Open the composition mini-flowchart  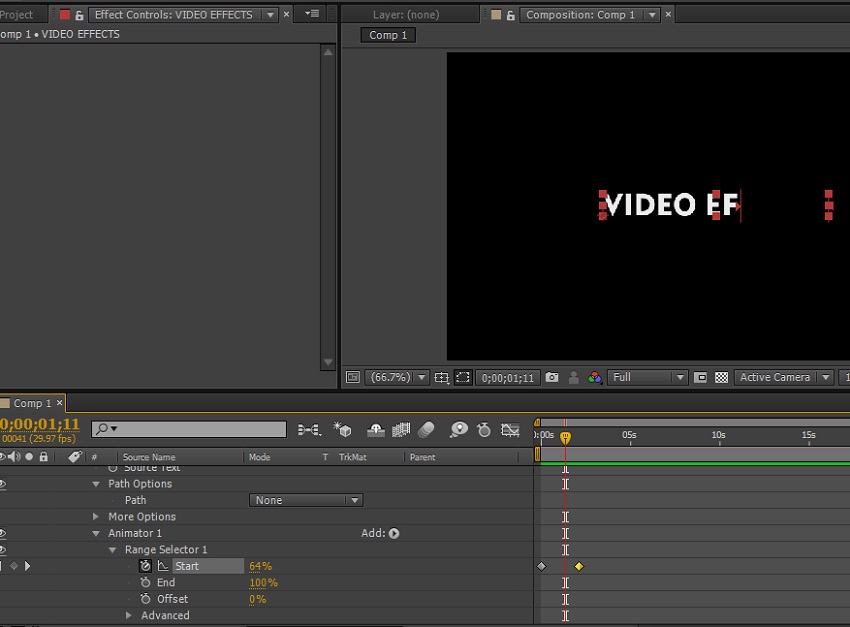309,430
